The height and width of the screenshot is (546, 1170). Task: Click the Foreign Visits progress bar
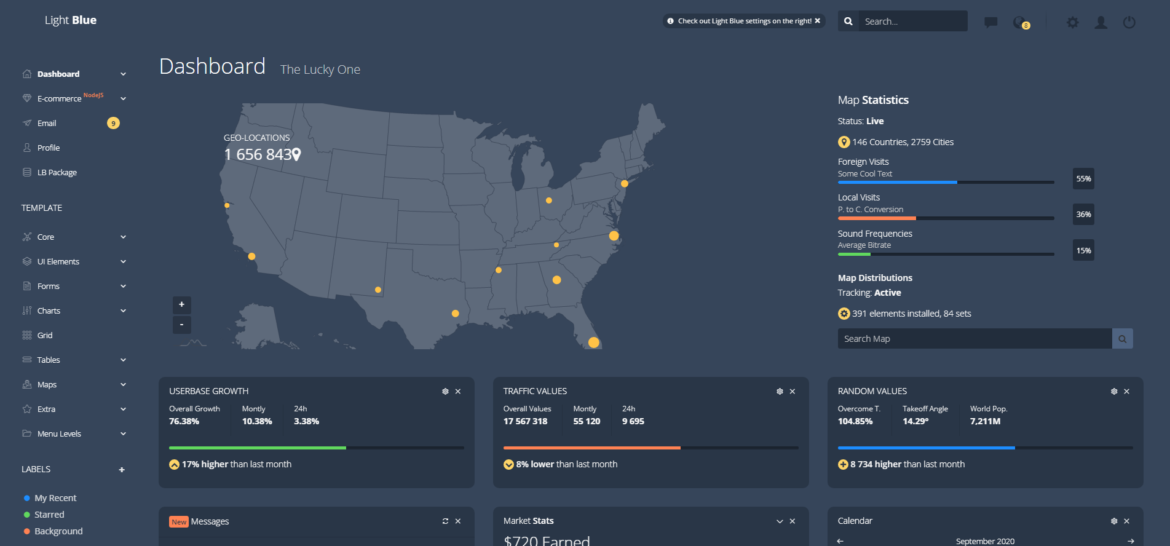[945, 182]
